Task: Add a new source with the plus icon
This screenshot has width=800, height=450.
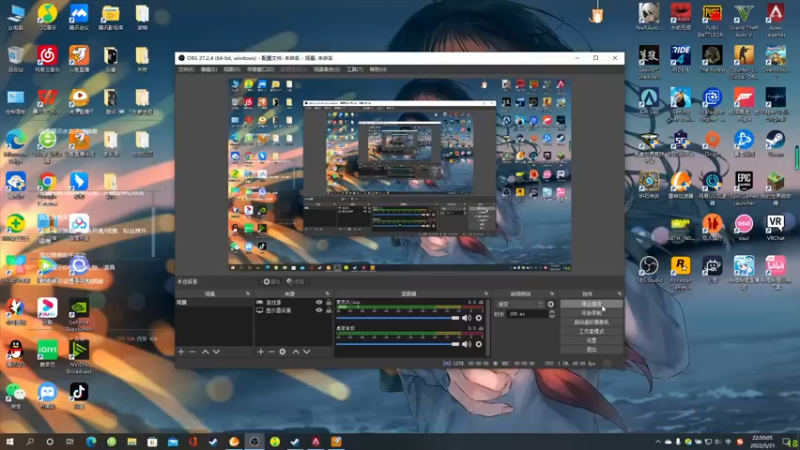Action: pos(261,352)
